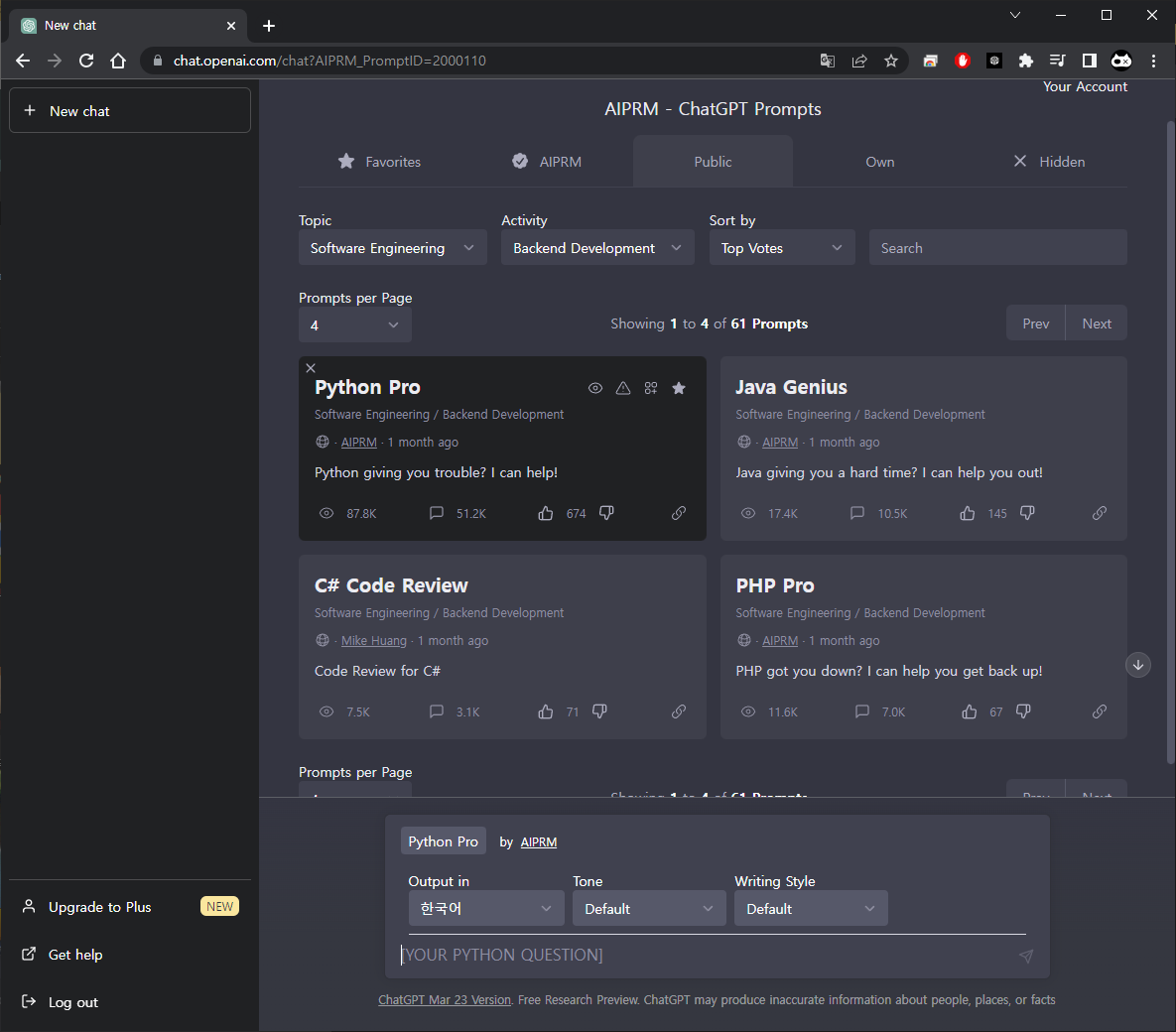Click the page vertical scrollbar
1176x1032 pixels.
click(1170, 443)
